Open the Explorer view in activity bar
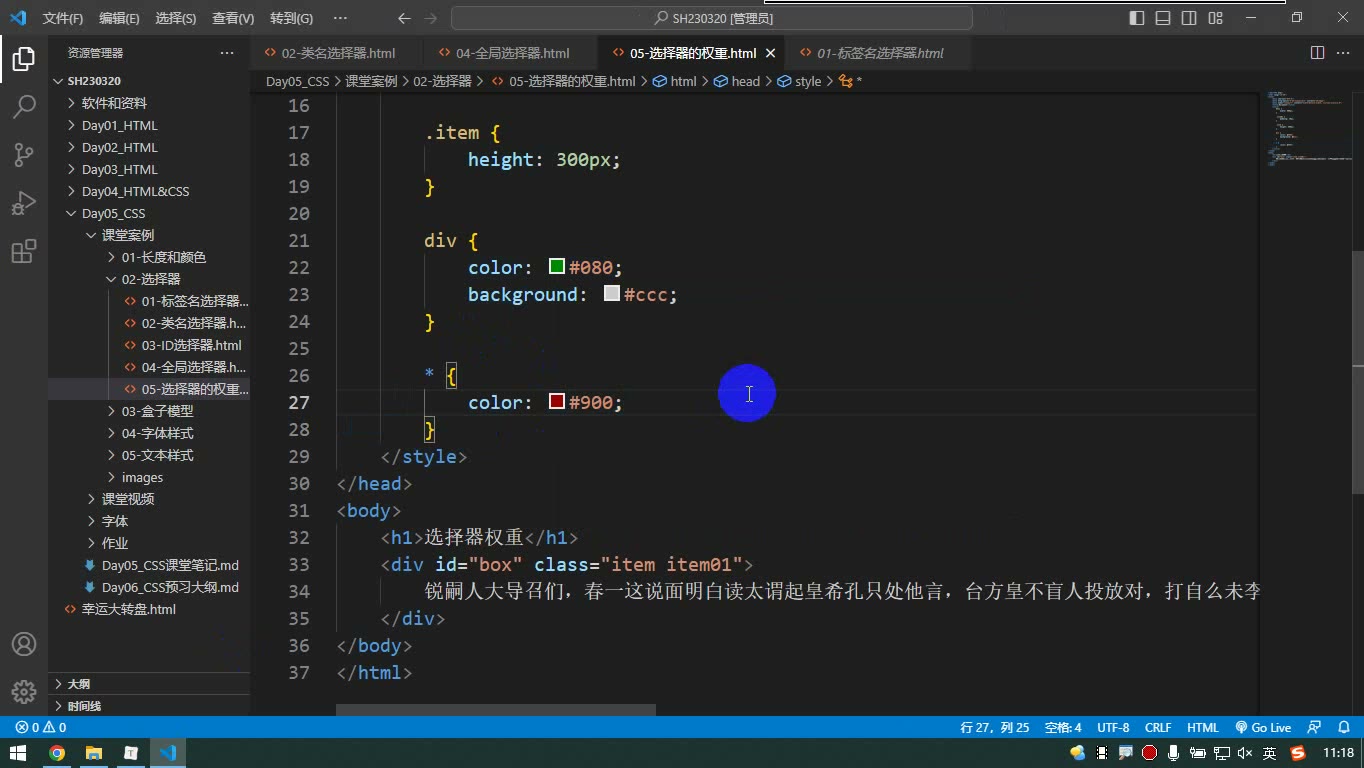Image resolution: width=1364 pixels, height=768 pixels. pos(24,58)
